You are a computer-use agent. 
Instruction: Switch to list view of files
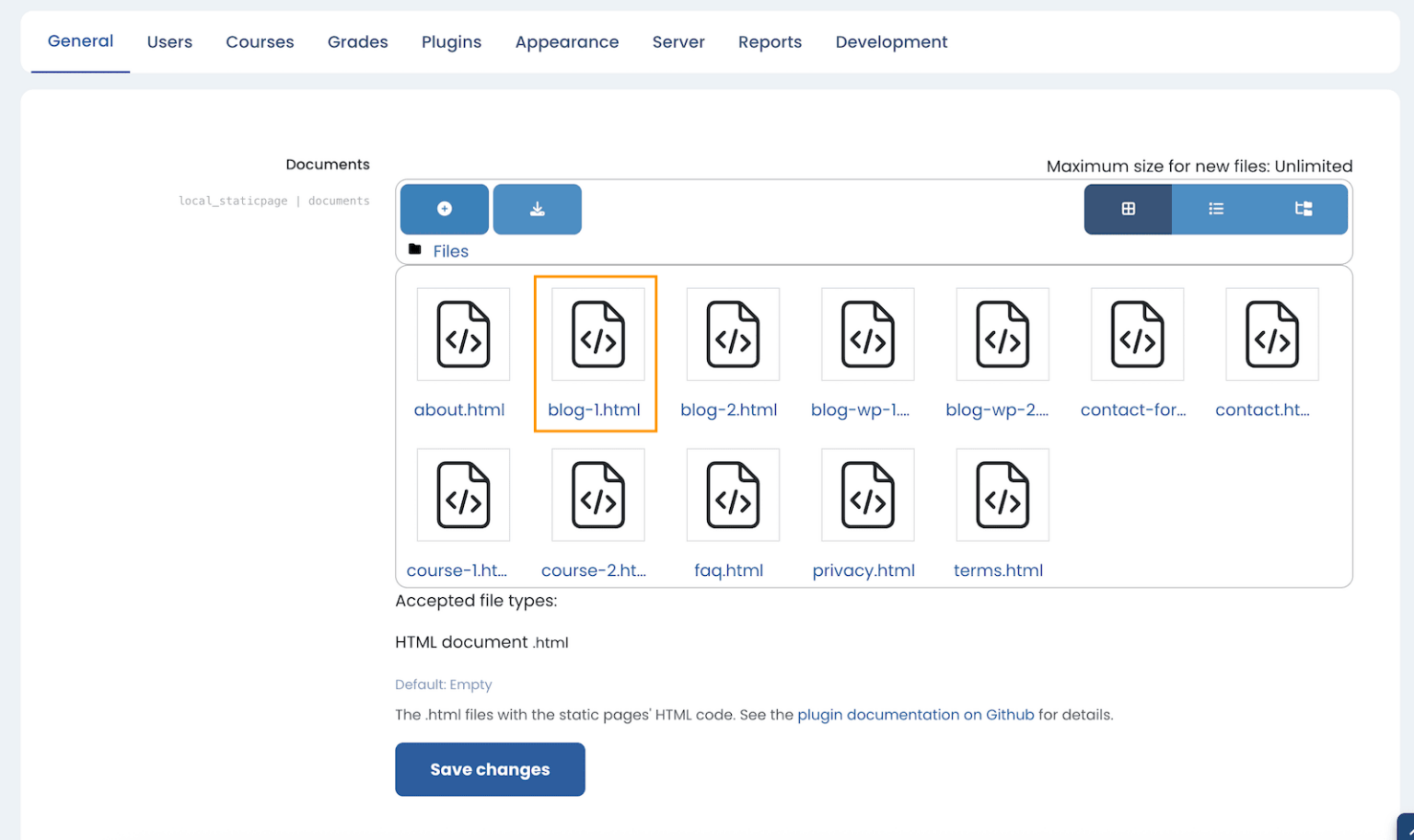pos(1215,209)
